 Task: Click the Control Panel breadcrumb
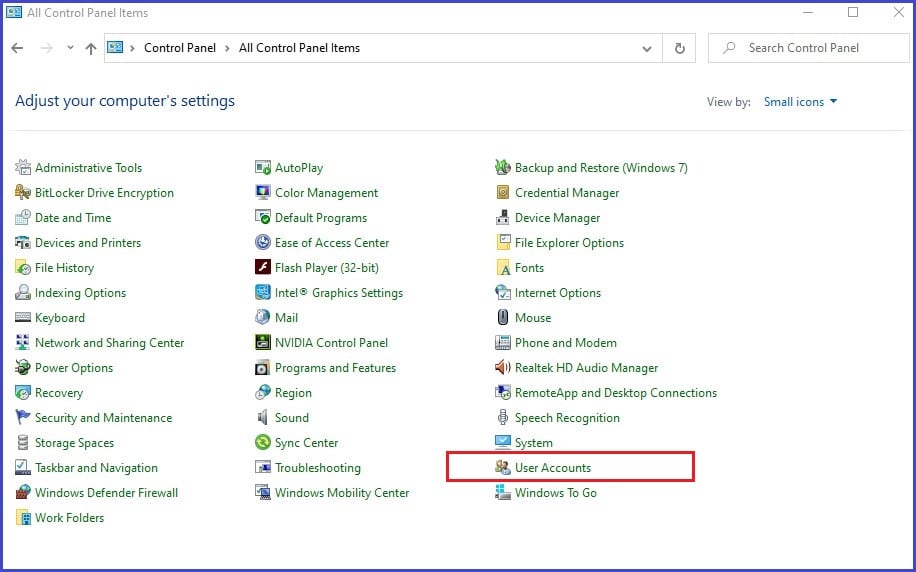180,48
